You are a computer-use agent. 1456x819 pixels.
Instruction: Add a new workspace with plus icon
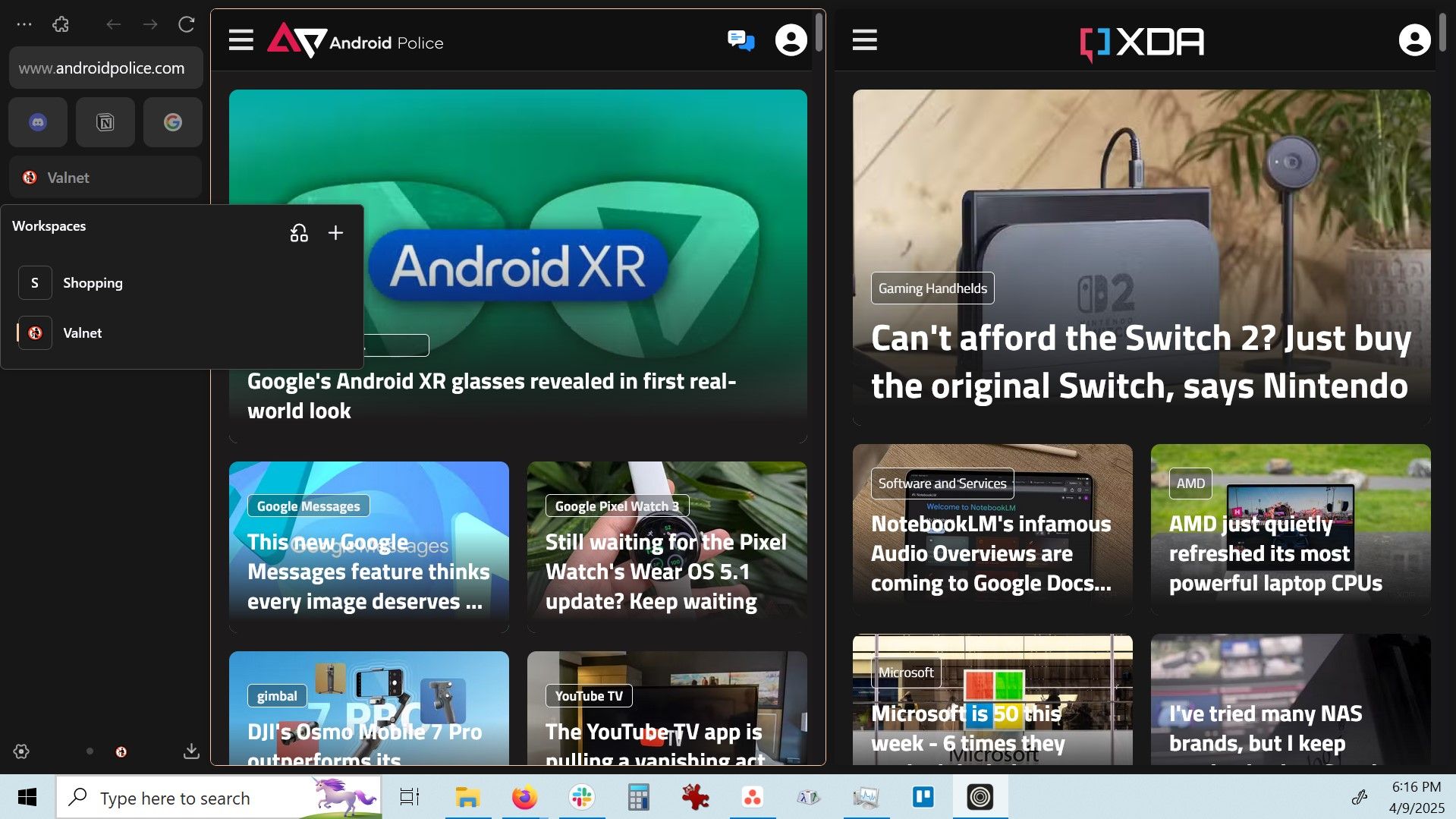click(x=335, y=233)
